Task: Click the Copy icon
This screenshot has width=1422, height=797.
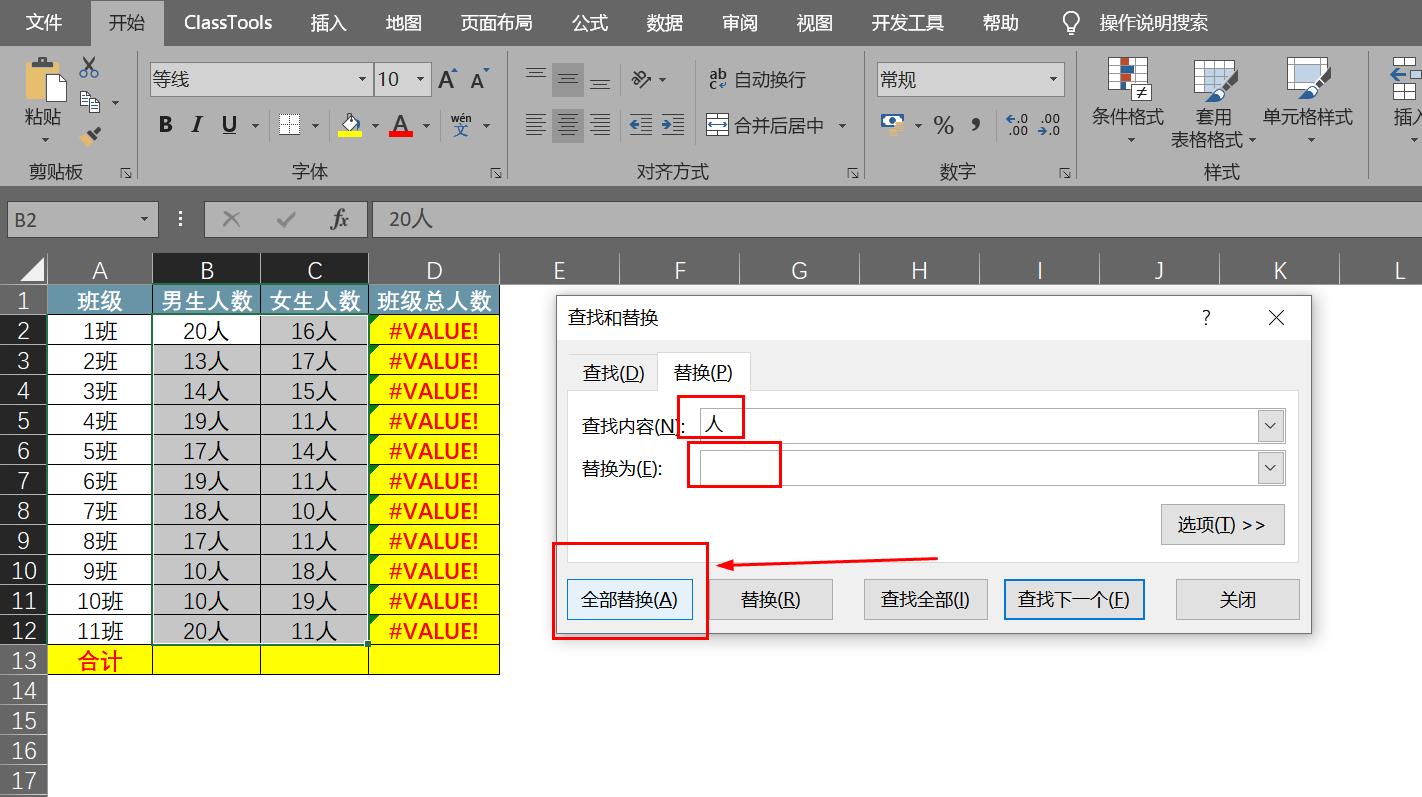Action: click(x=90, y=102)
